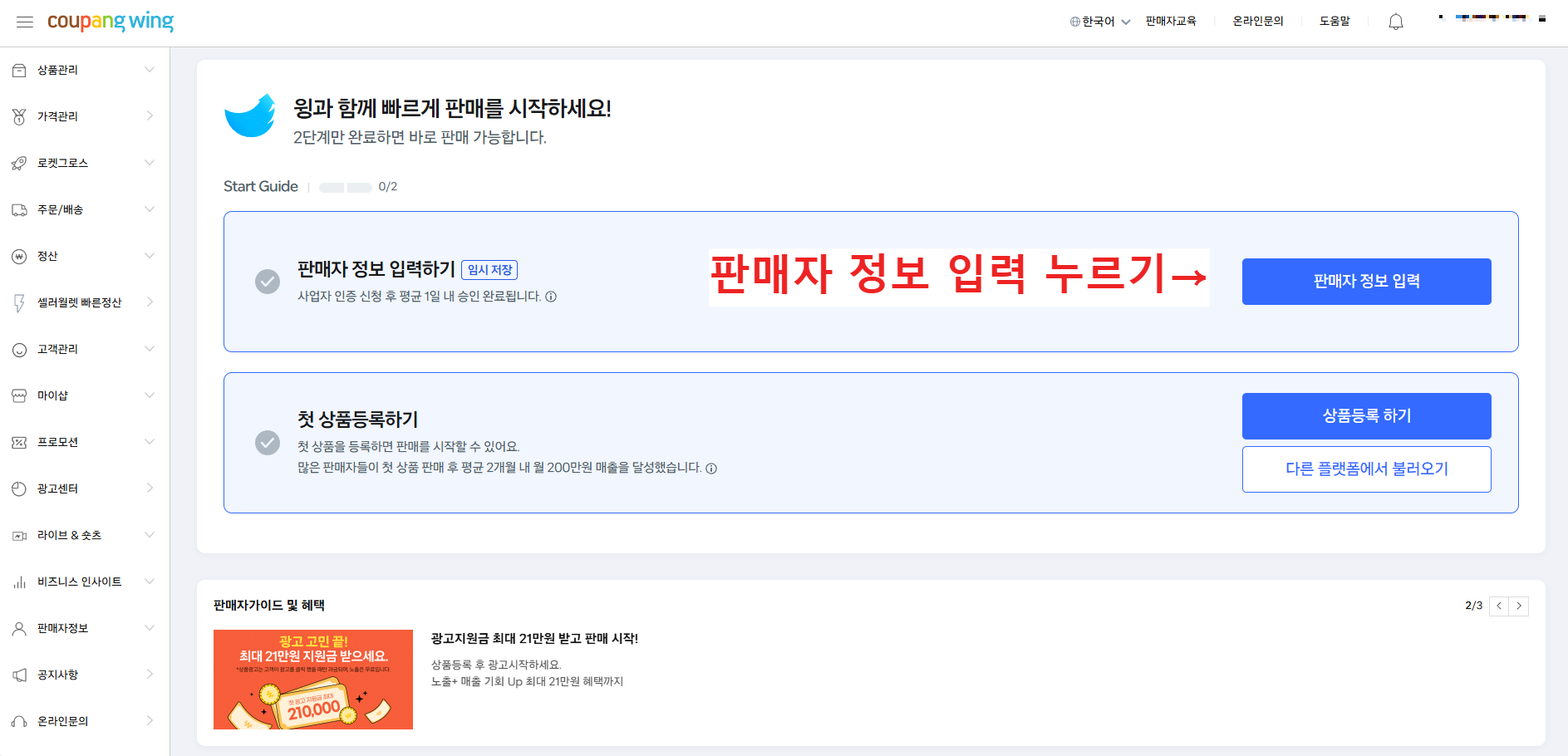
Task: Expand the sidebar 온라인문의 arrow
Action: click(150, 721)
